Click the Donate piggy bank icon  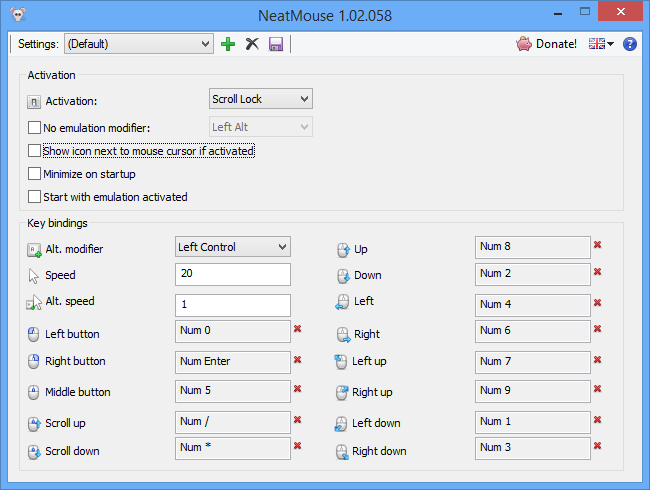(524, 44)
